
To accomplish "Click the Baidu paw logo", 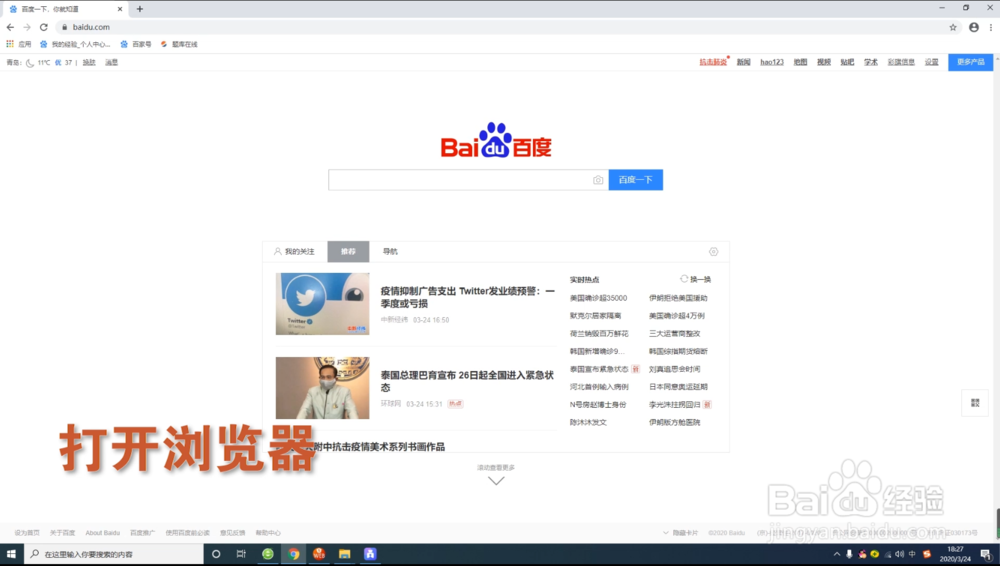I will [496, 140].
